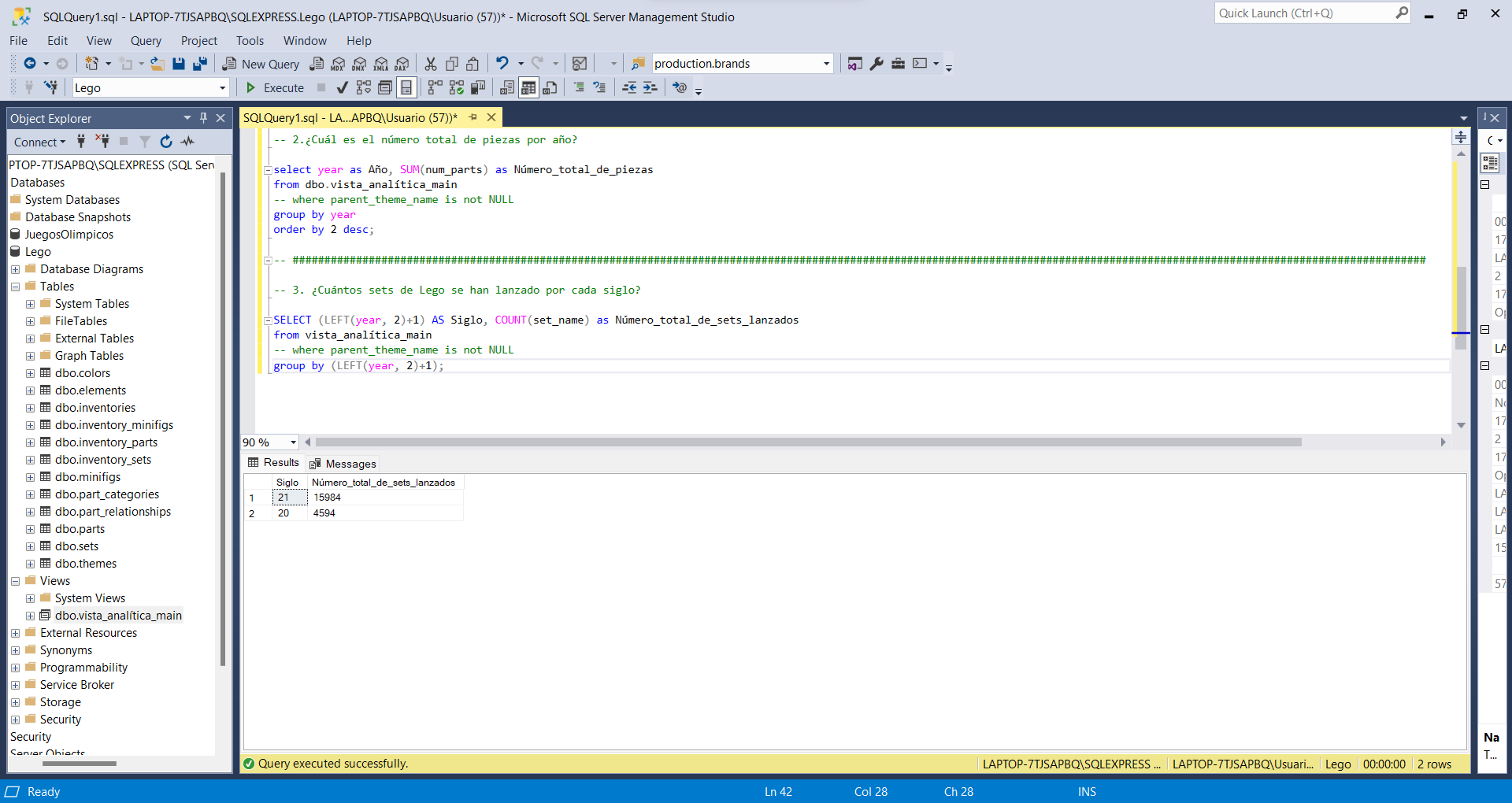Comment out the selected lines
This screenshot has height=803, width=1512.
coord(579,87)
